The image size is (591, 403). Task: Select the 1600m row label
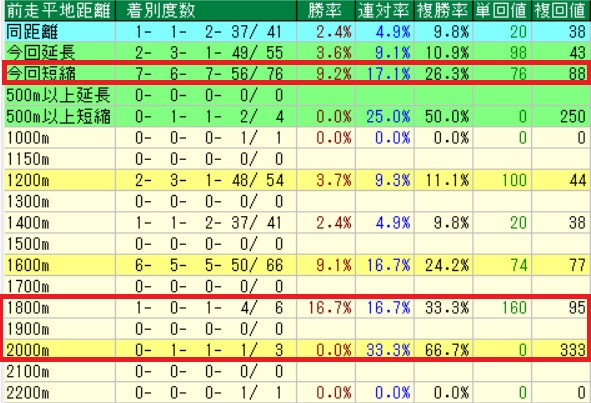pos(28,265)
